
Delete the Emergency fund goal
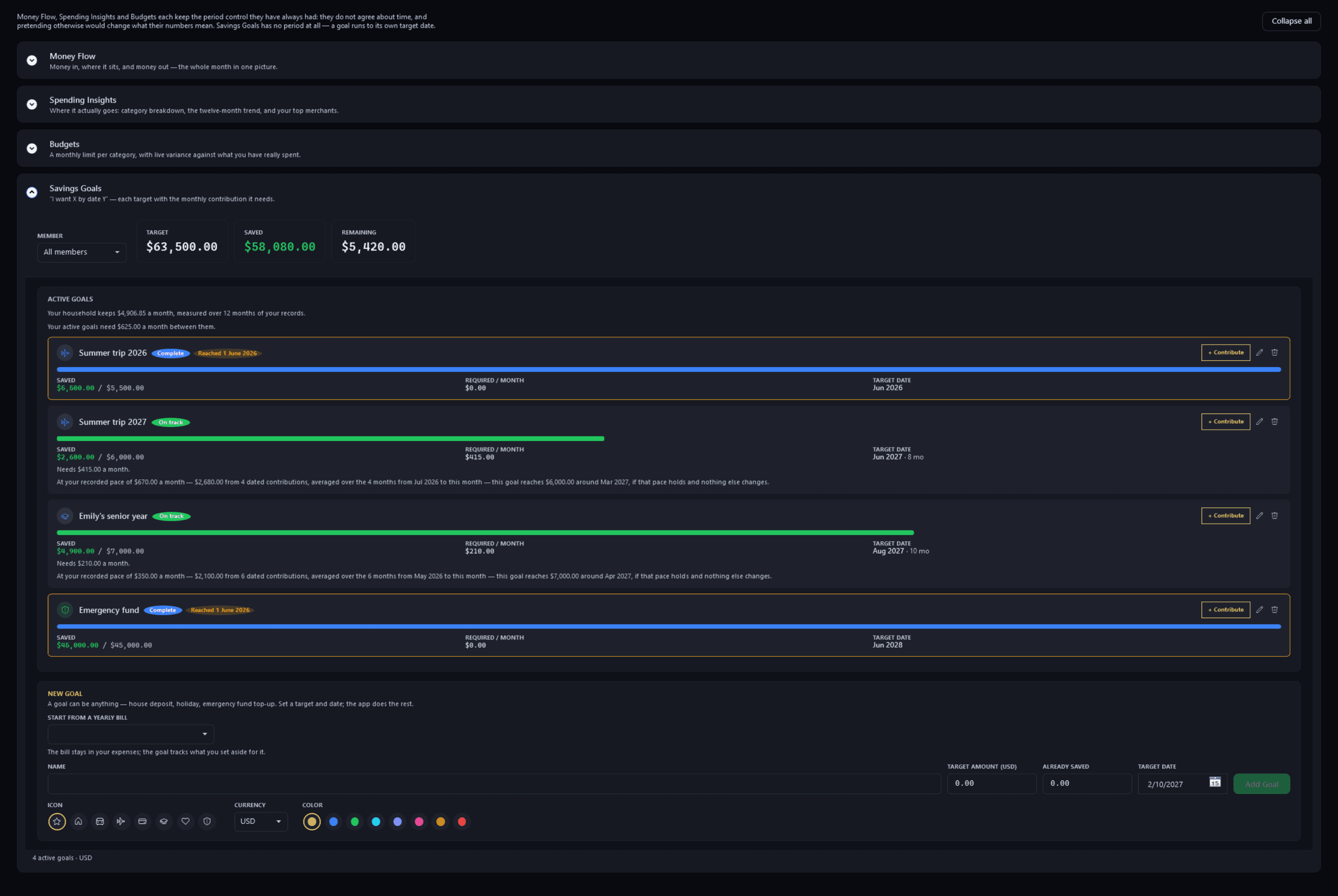pyautogui.click(x=1274, y=610)
